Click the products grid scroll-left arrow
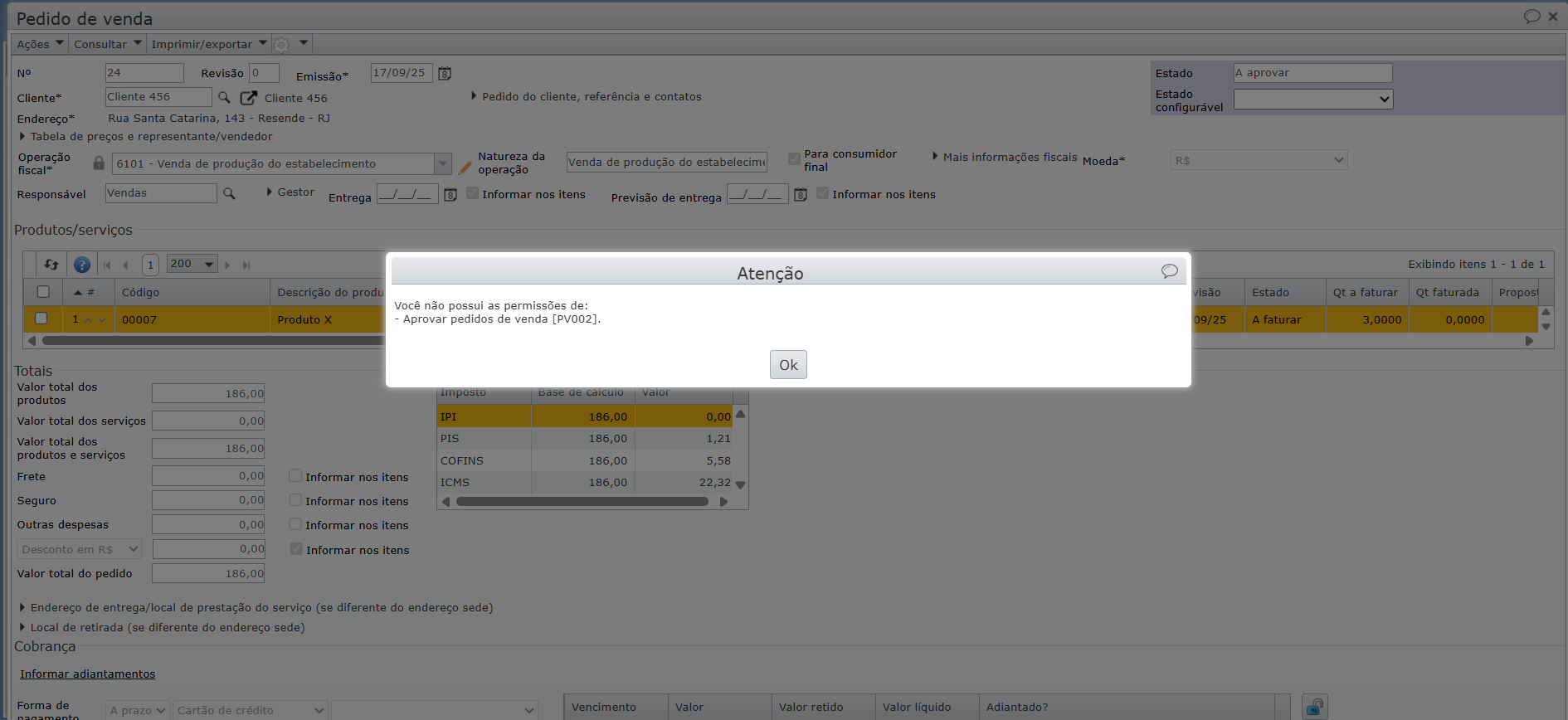 pos(32,341)
